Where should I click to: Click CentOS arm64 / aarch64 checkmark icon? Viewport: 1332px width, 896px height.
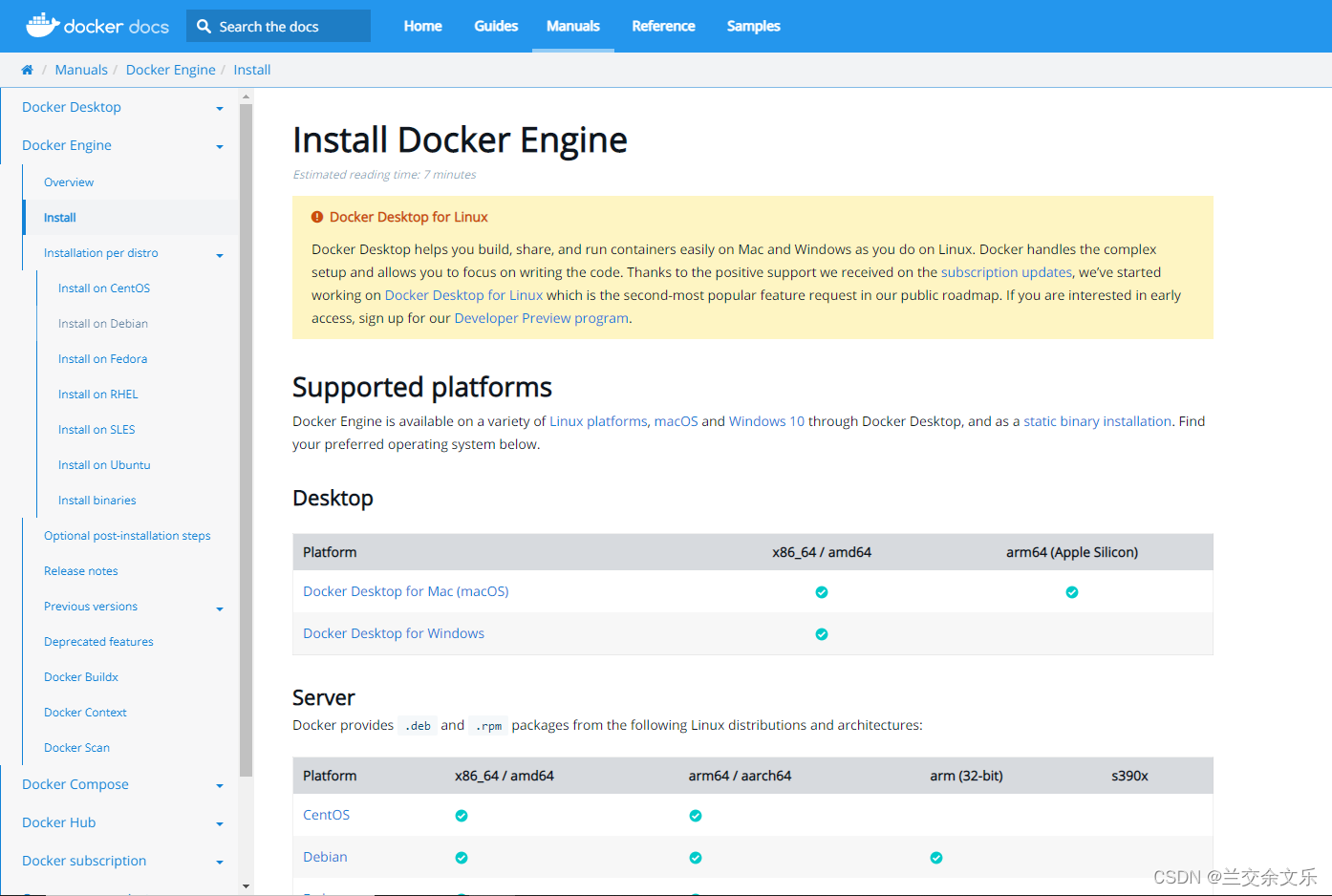coord(696,816)
